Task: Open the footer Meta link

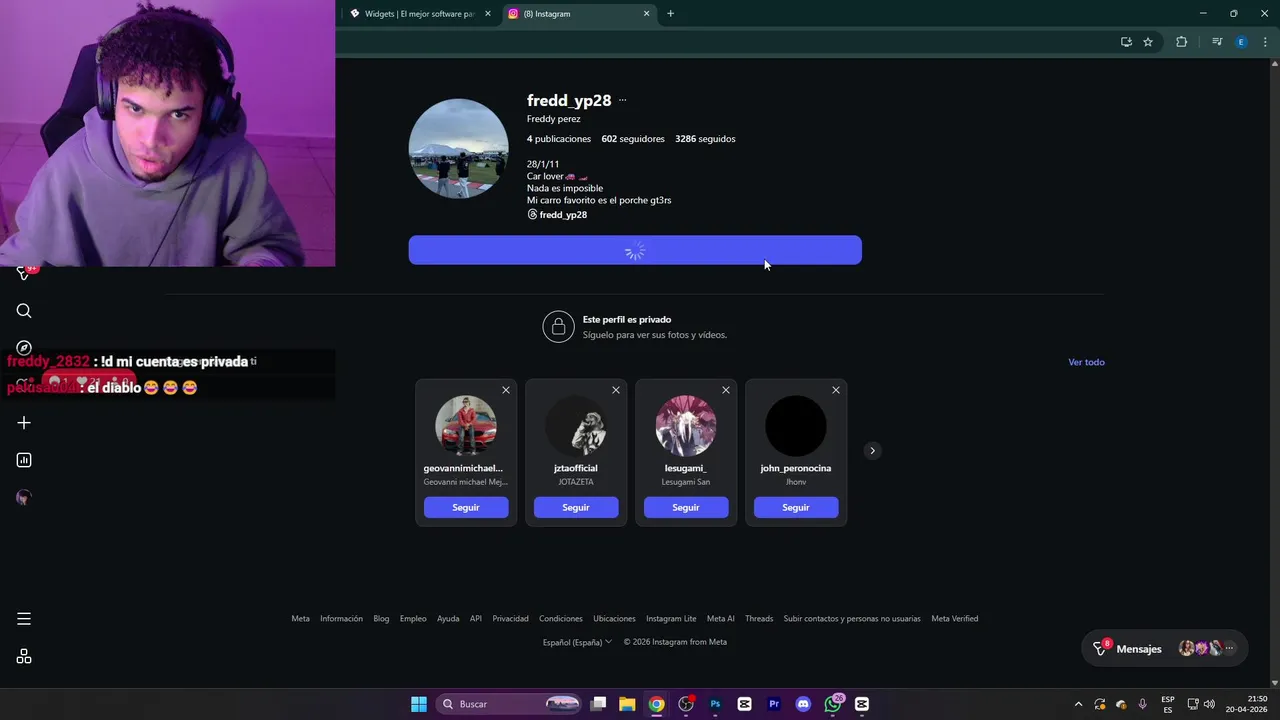Action: 300,619
